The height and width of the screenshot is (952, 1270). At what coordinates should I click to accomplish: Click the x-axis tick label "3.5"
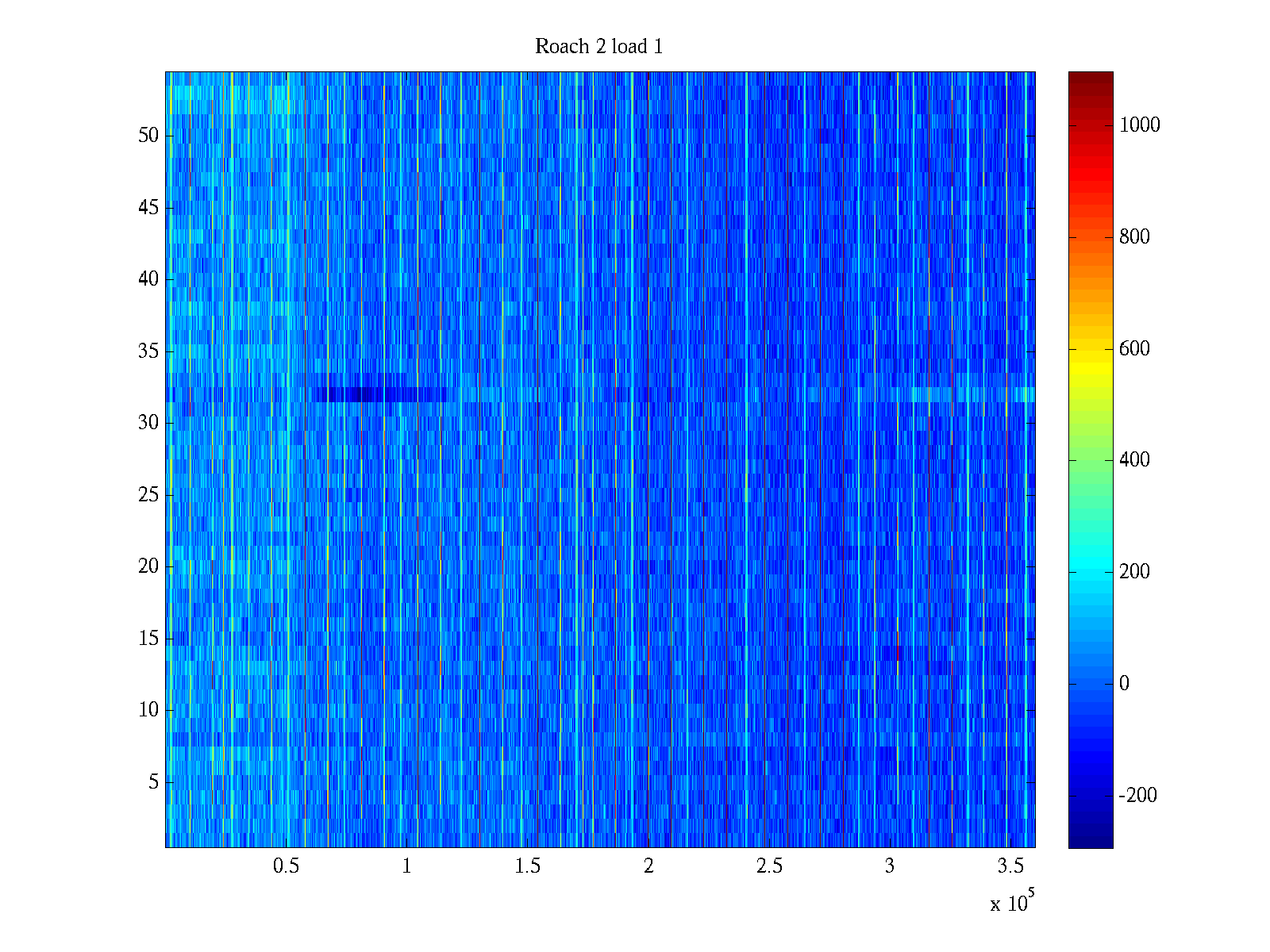(x=1010, y=866)
